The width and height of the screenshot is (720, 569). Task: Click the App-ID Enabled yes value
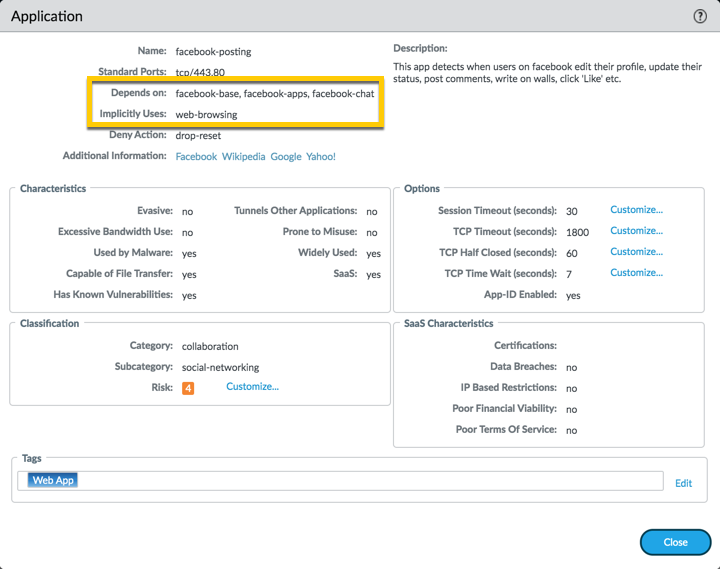(x=573, y=295)
